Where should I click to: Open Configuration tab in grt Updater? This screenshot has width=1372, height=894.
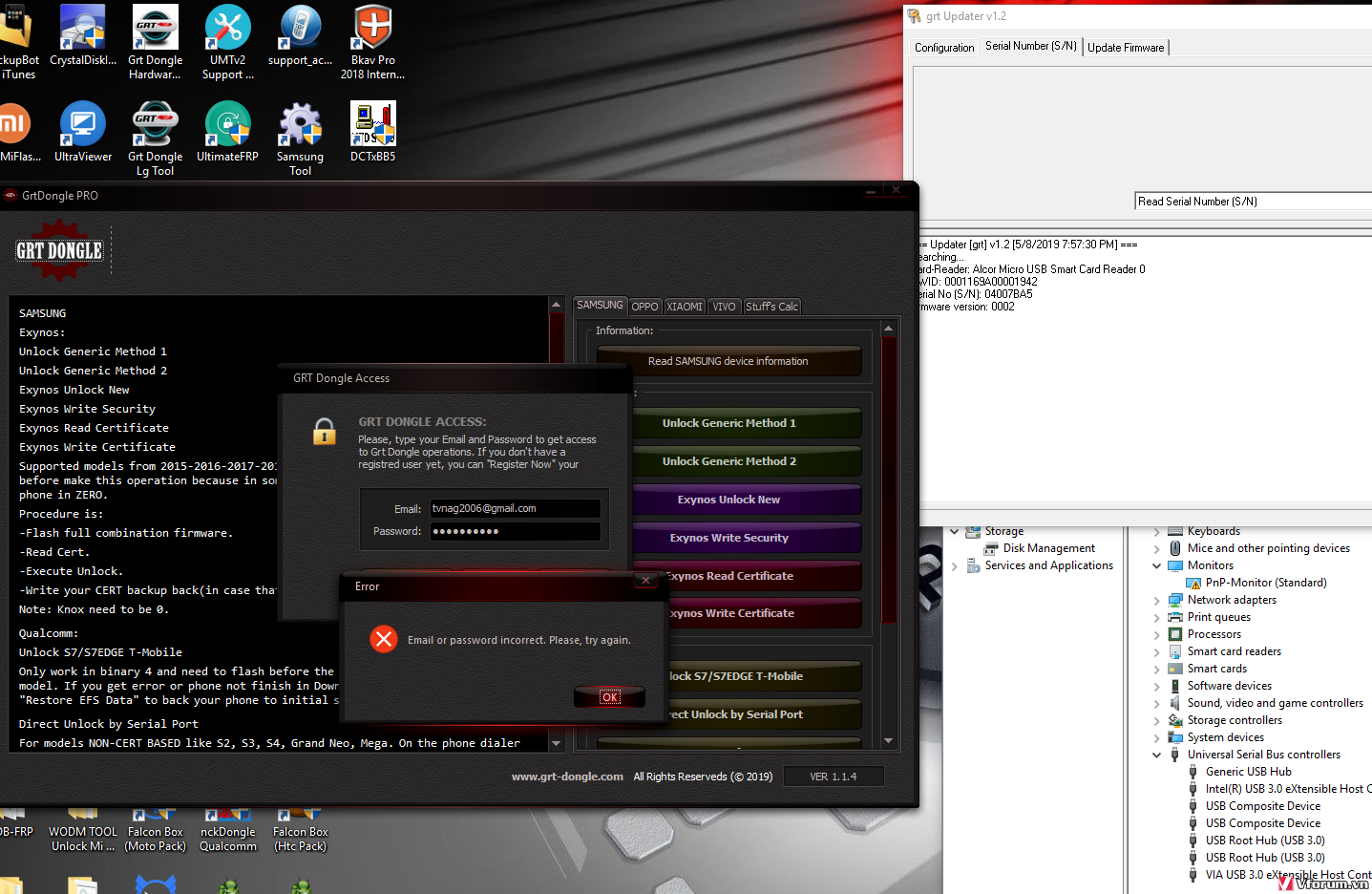coord(944,48)
